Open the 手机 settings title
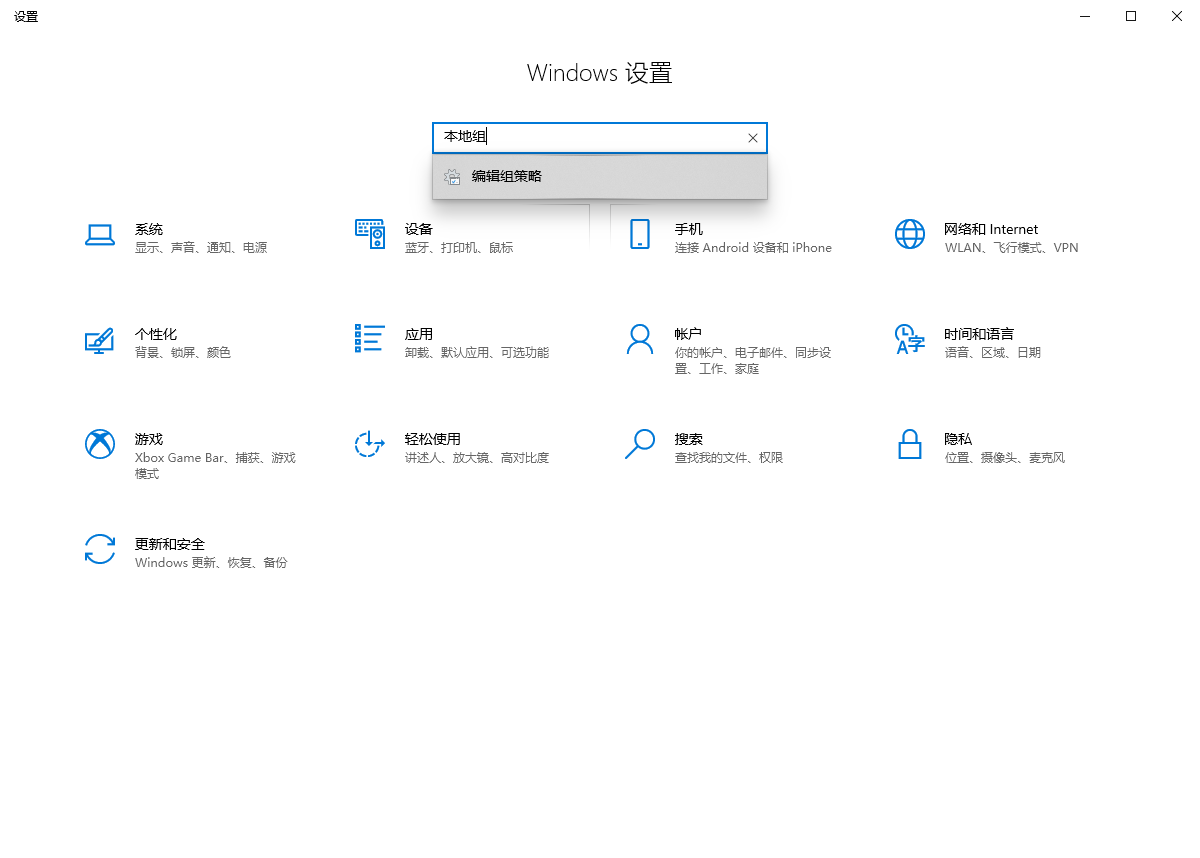This screenshot has height=858, width=1200. [689, 229]
